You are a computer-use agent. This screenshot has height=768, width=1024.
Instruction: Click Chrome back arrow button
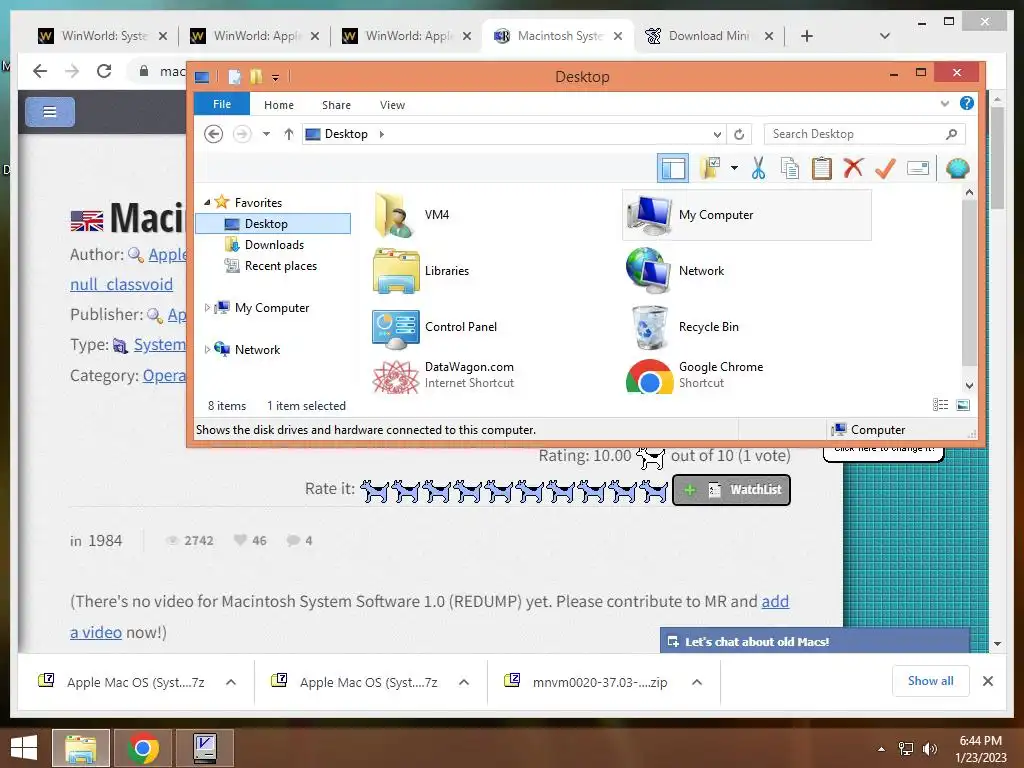click(40, 71)
